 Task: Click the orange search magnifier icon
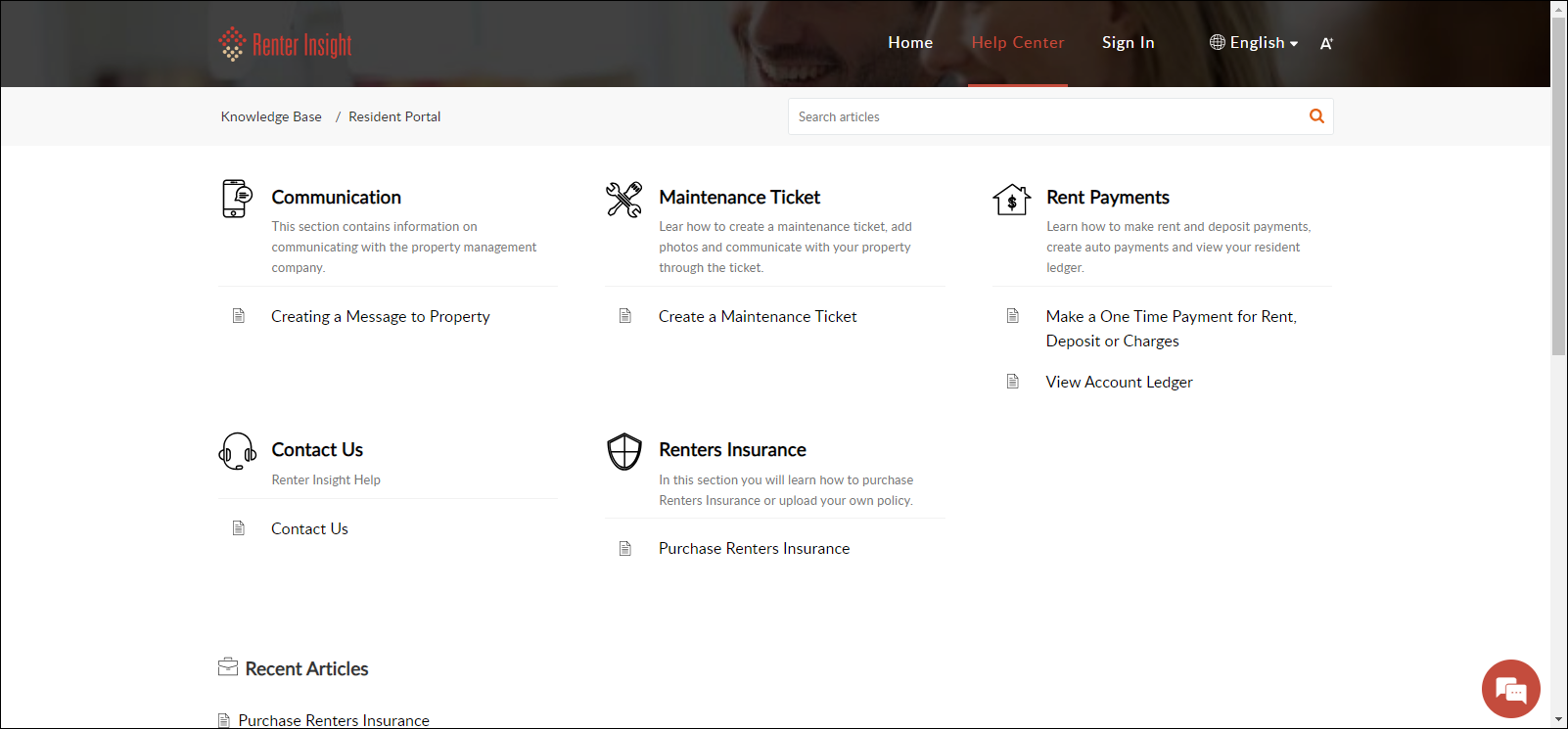coord(1317,116)
